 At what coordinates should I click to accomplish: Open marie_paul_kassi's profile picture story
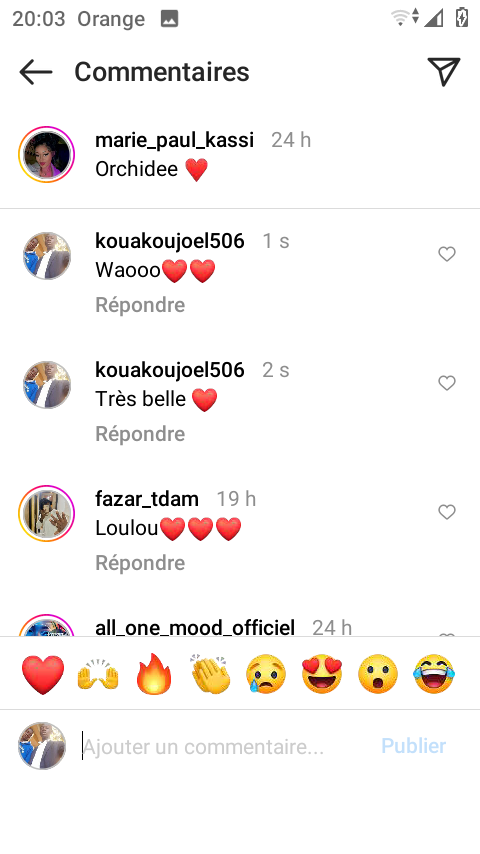pos(46,155)
